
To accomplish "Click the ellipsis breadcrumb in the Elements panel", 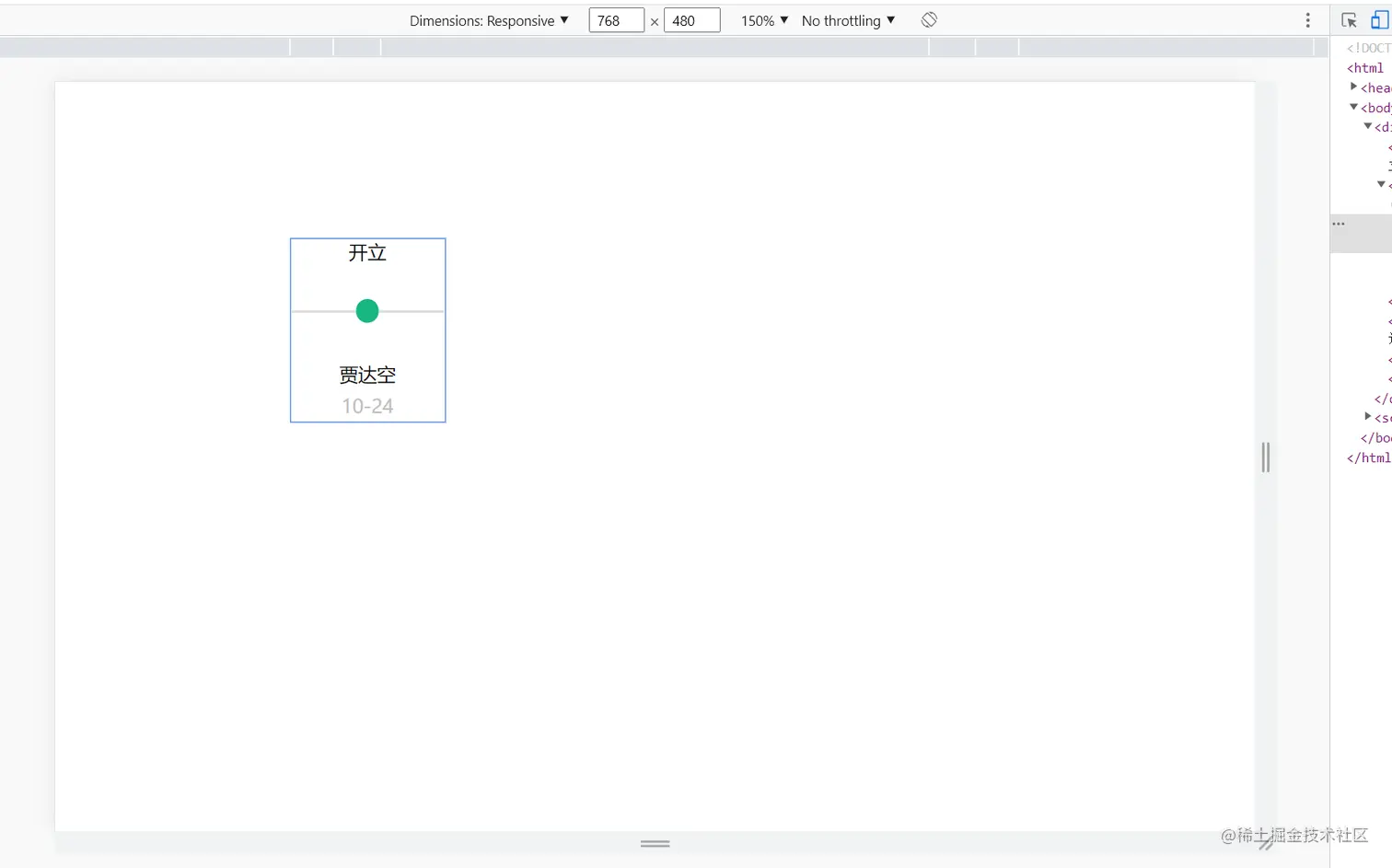I will tap(1339, 223).
